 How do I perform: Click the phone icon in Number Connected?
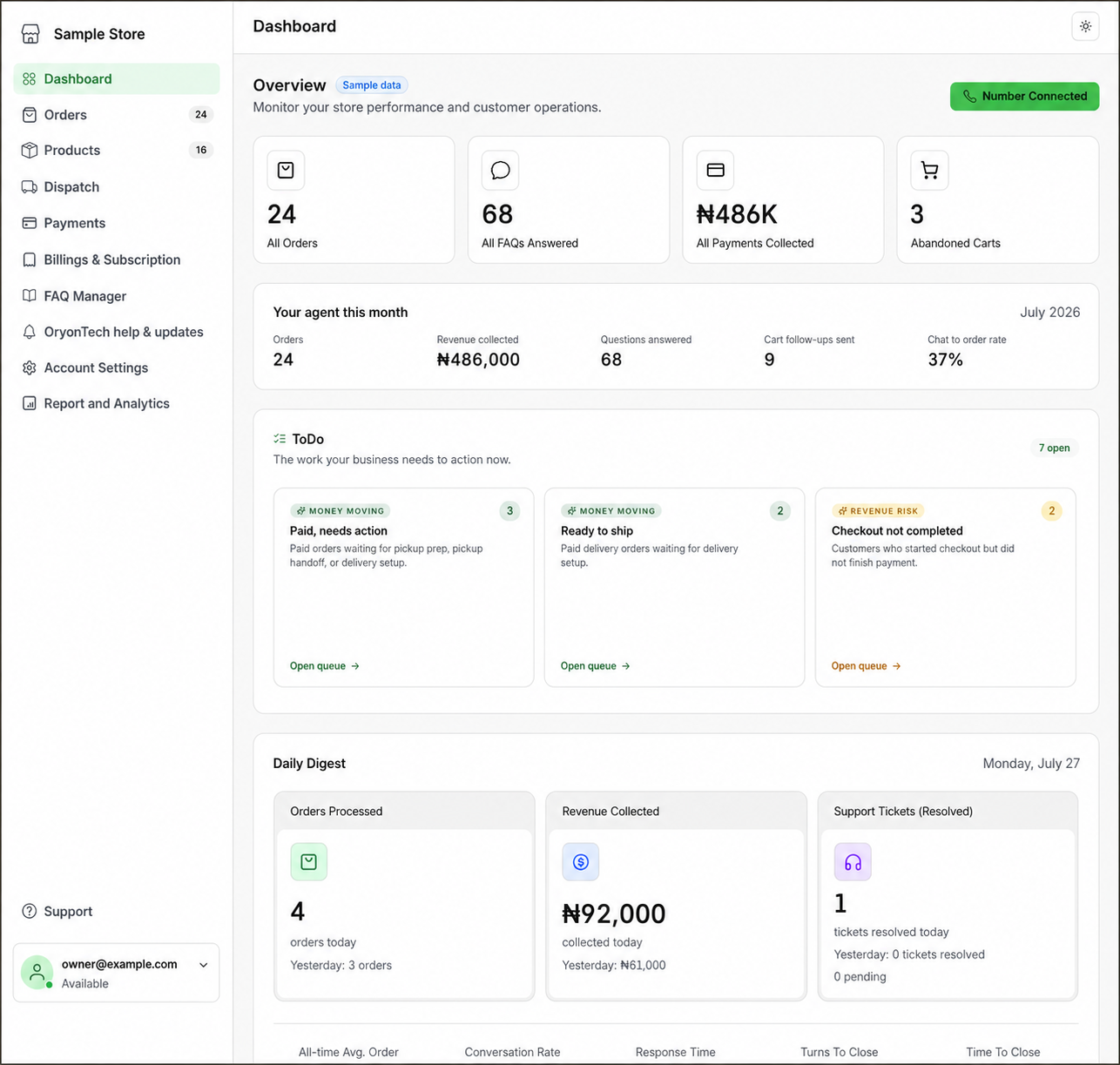(969, 97)
